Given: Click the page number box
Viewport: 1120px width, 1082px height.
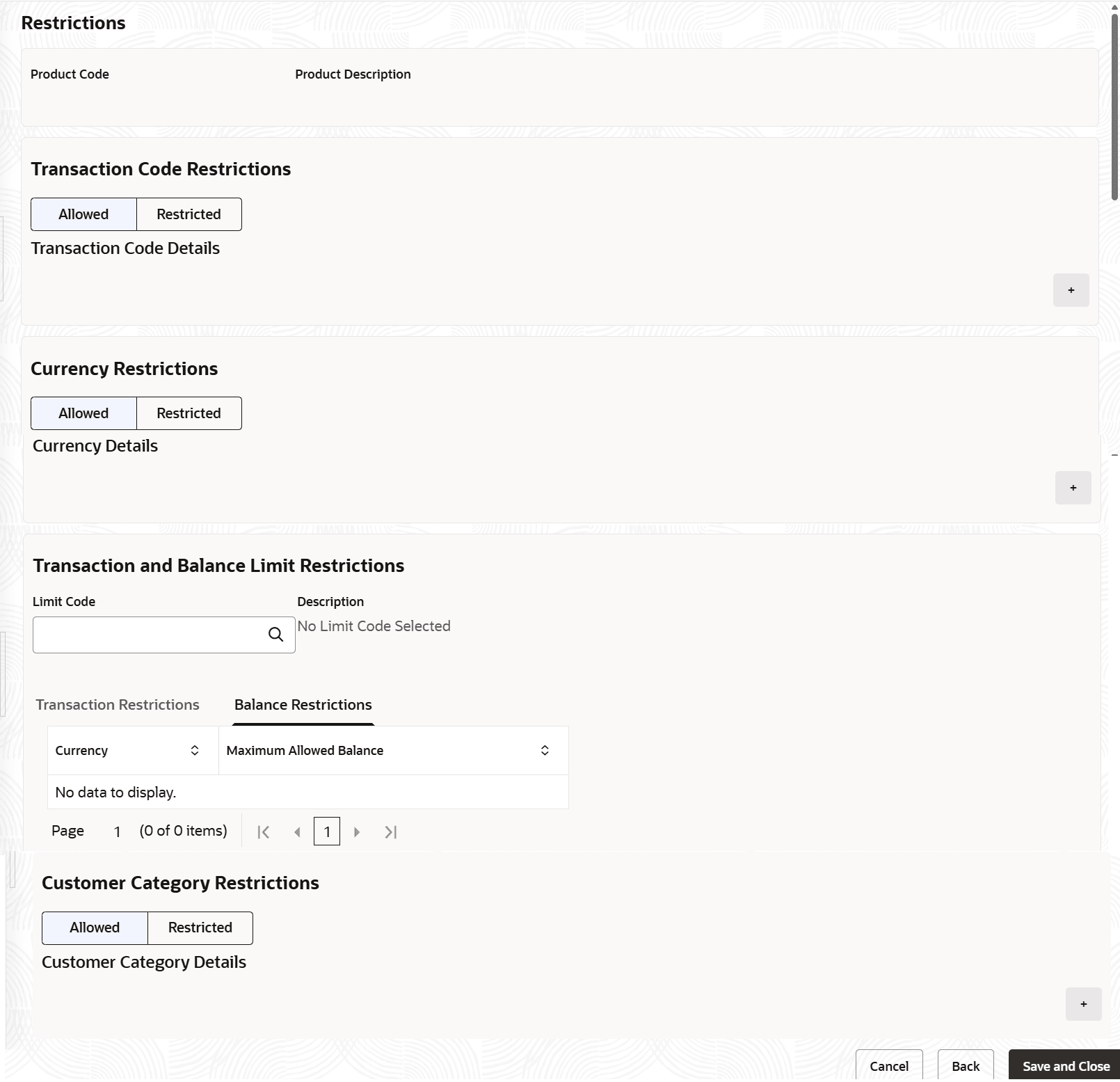Looking at the screenshot, I should (x=327, y=832).
